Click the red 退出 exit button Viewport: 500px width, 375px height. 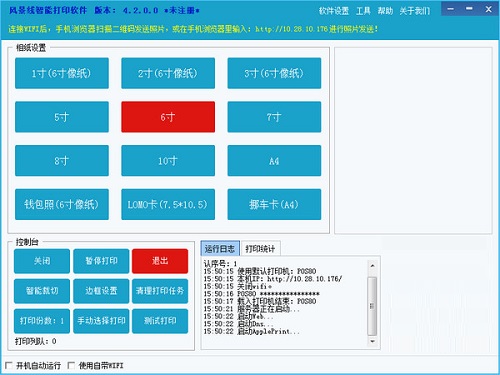tap(160, 261)
